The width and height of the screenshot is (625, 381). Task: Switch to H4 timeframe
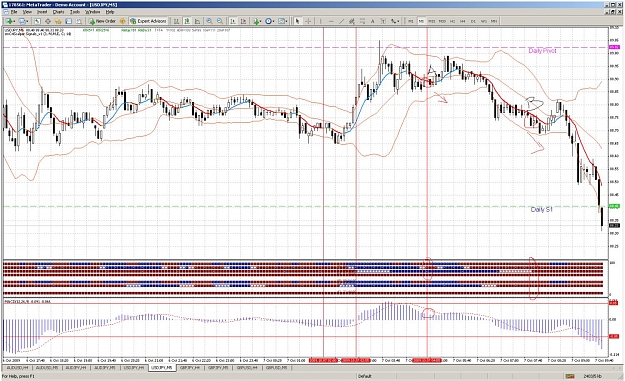(x=463, y=21)
